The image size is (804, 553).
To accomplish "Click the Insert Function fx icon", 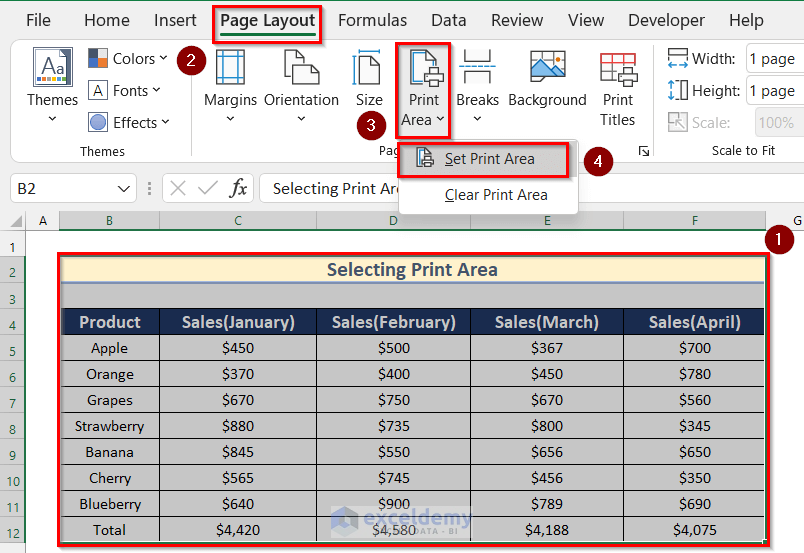I will [238, 188].
